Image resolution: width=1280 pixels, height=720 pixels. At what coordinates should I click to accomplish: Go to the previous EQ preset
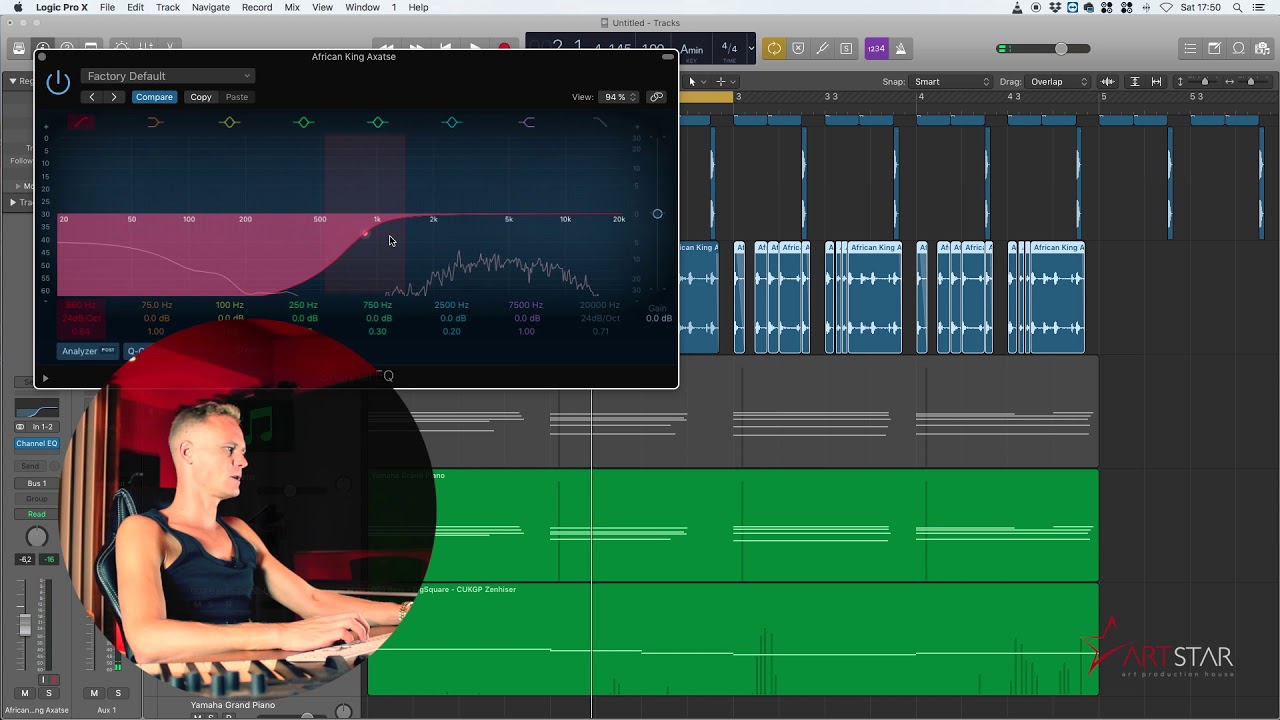[92, 97]
